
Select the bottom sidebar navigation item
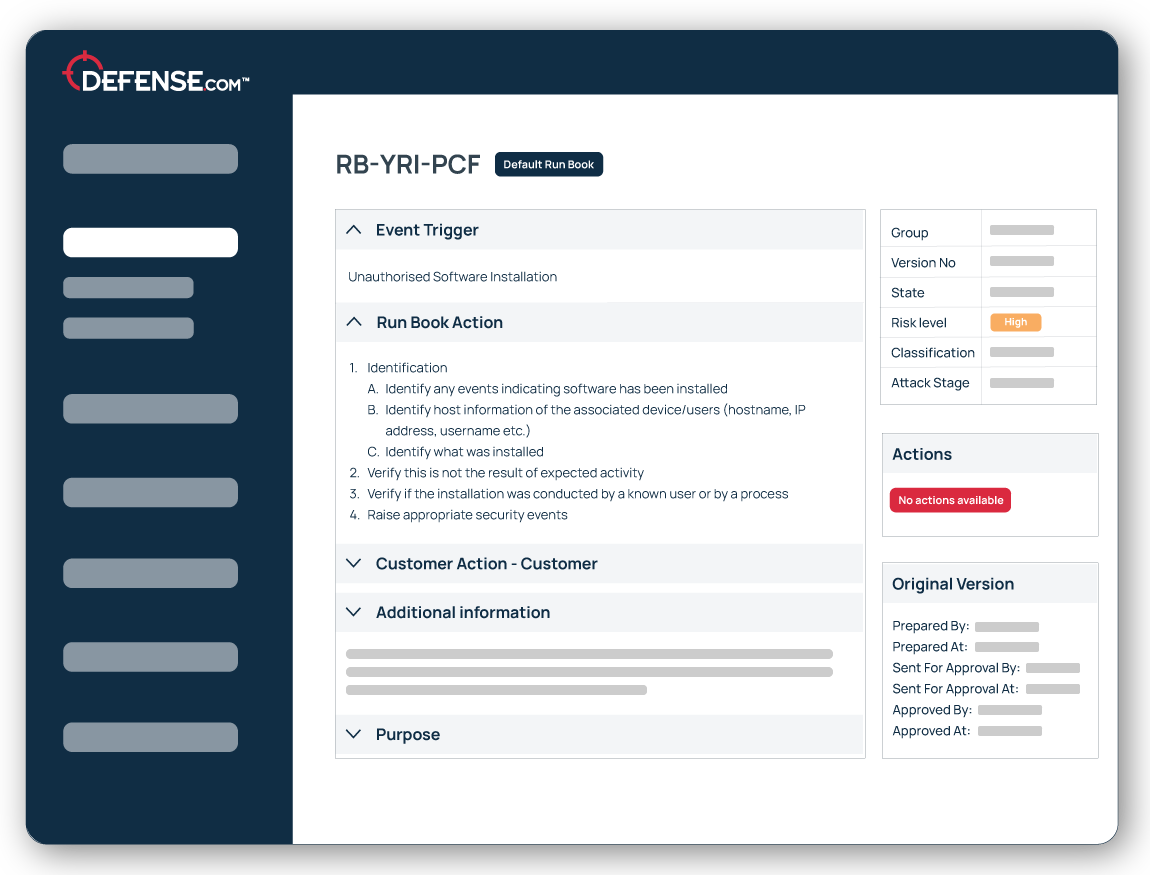pos(150,736)
